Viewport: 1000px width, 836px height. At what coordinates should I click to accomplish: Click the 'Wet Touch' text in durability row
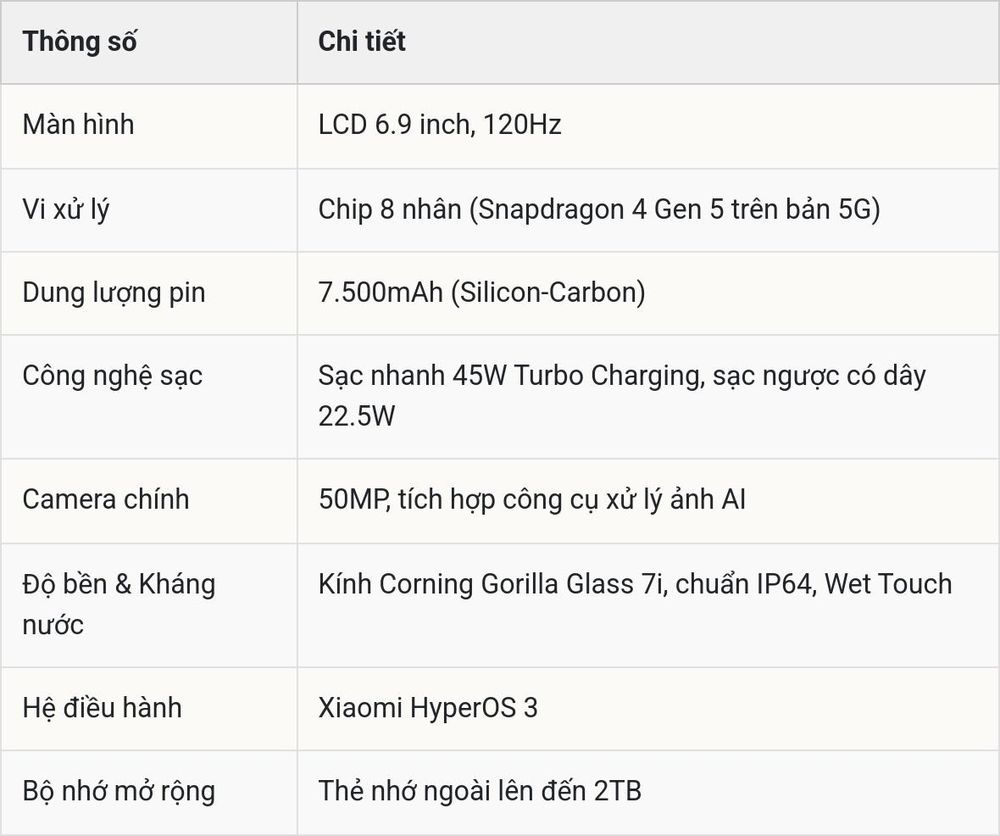(888, 584)
